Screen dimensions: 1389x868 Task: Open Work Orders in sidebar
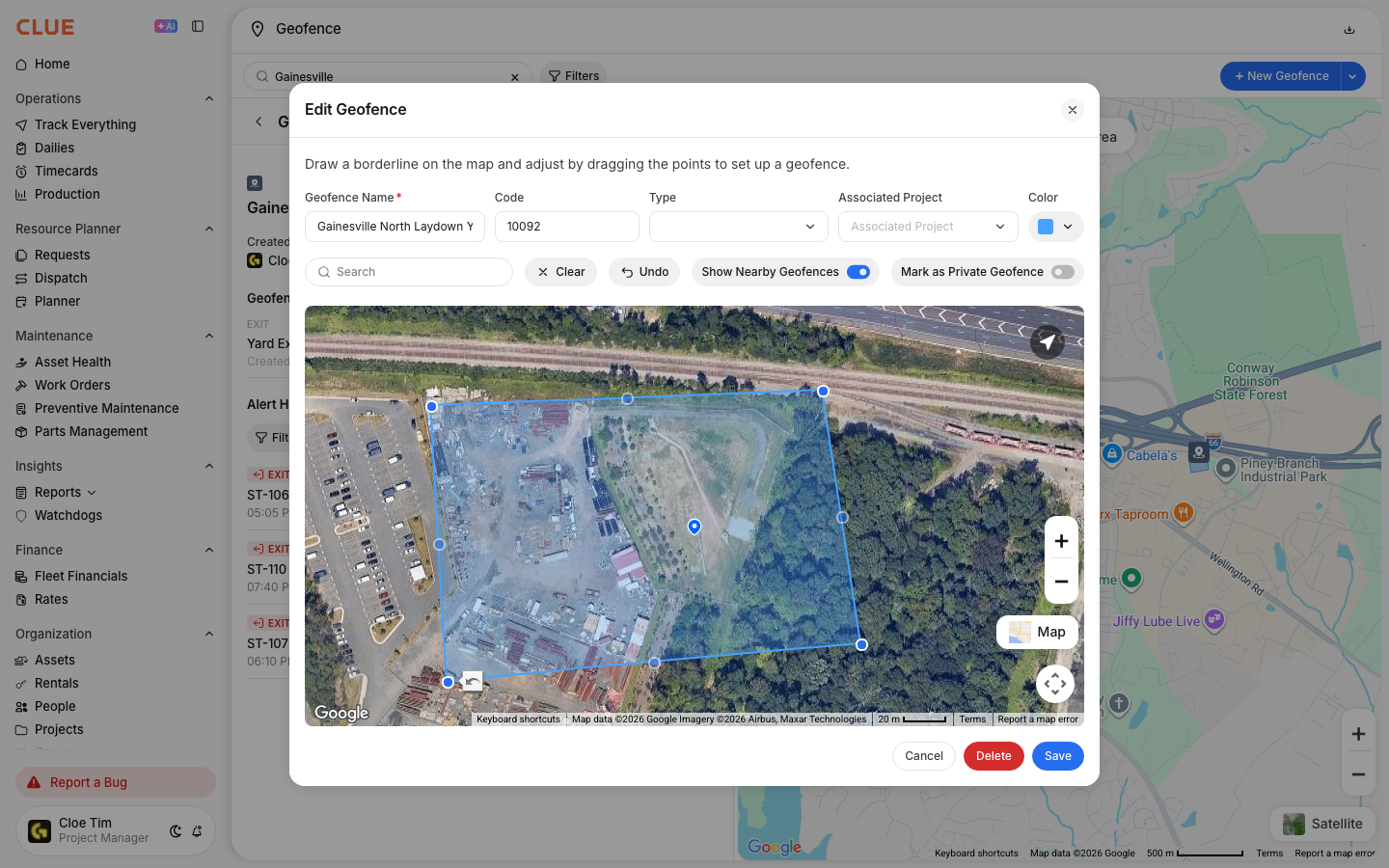click(72, 385)
